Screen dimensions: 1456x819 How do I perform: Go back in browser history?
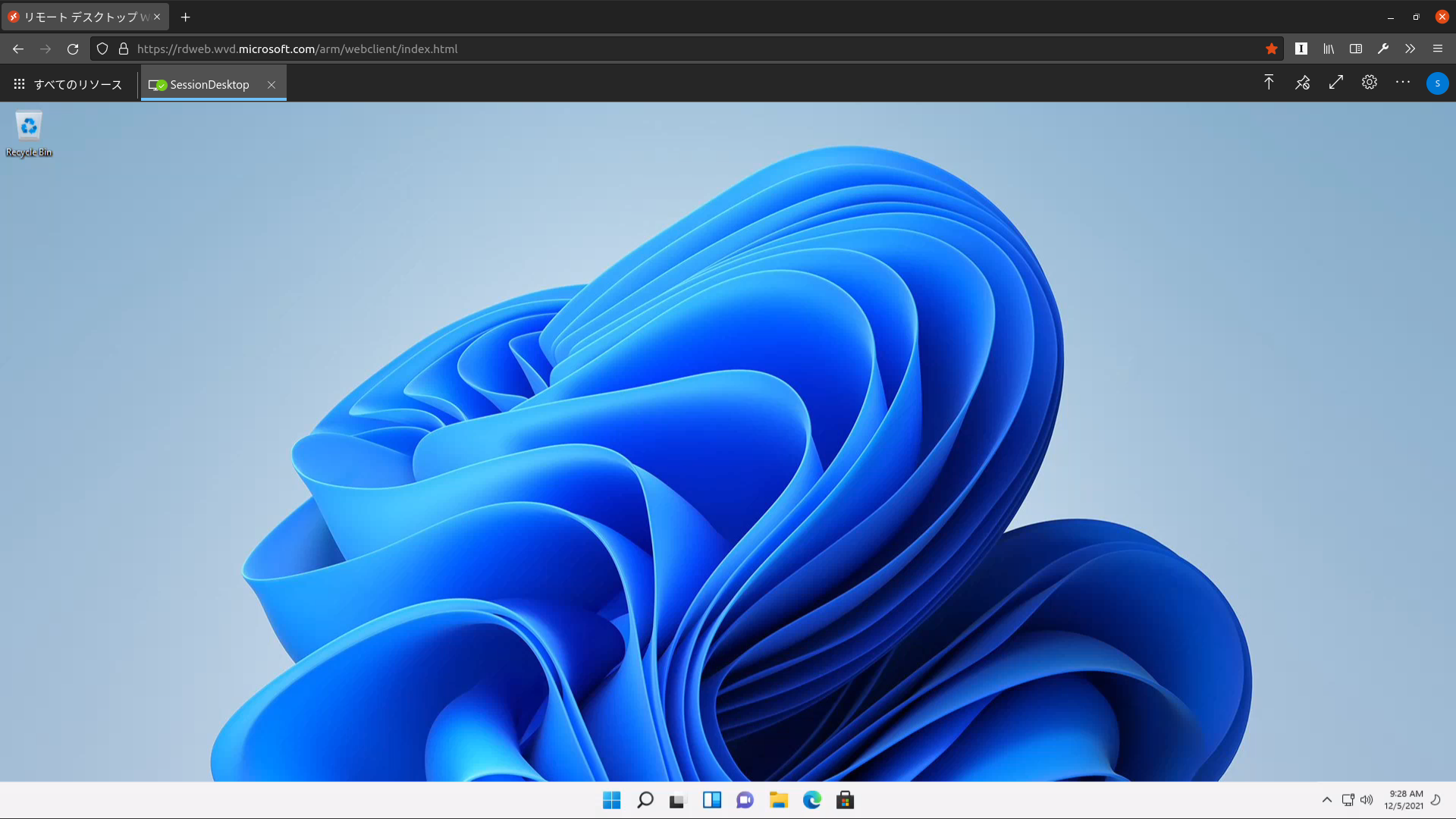pyautogui.click(x=18, y=49)
